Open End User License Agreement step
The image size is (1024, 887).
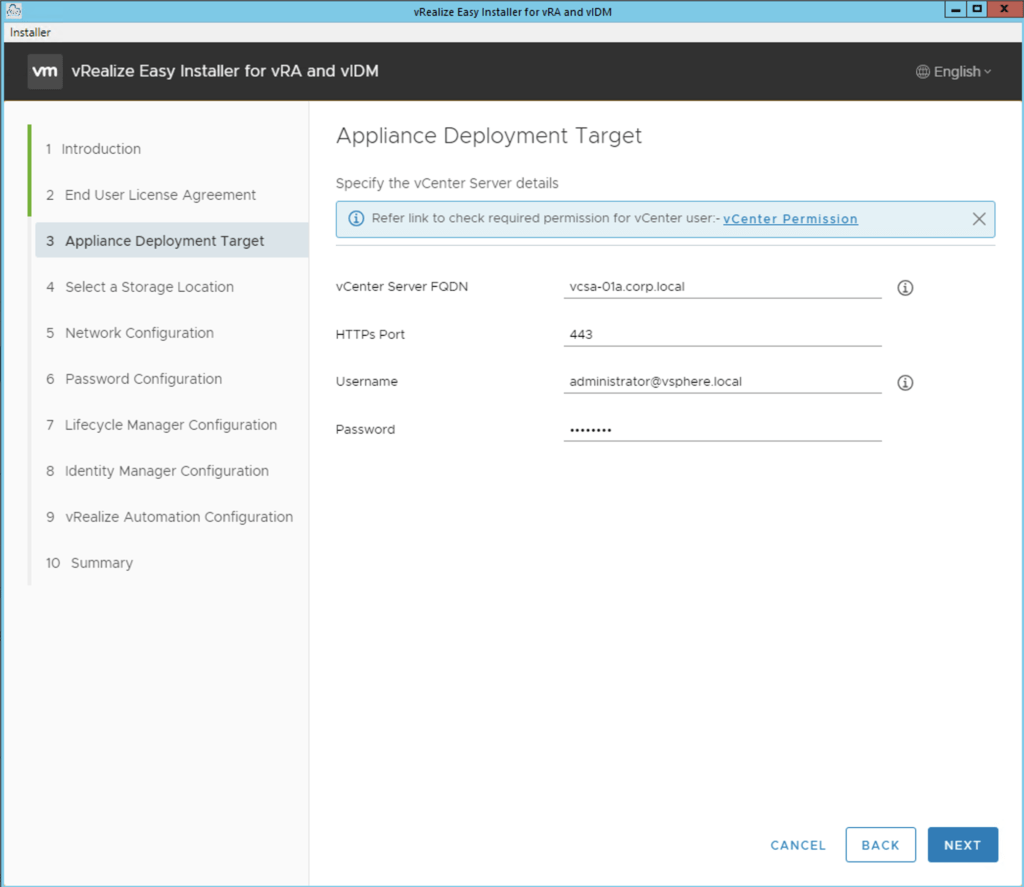tap(160, 195)
